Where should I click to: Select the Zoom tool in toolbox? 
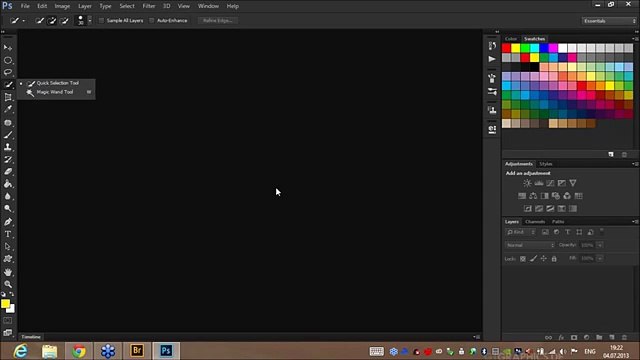pos(8,284)
